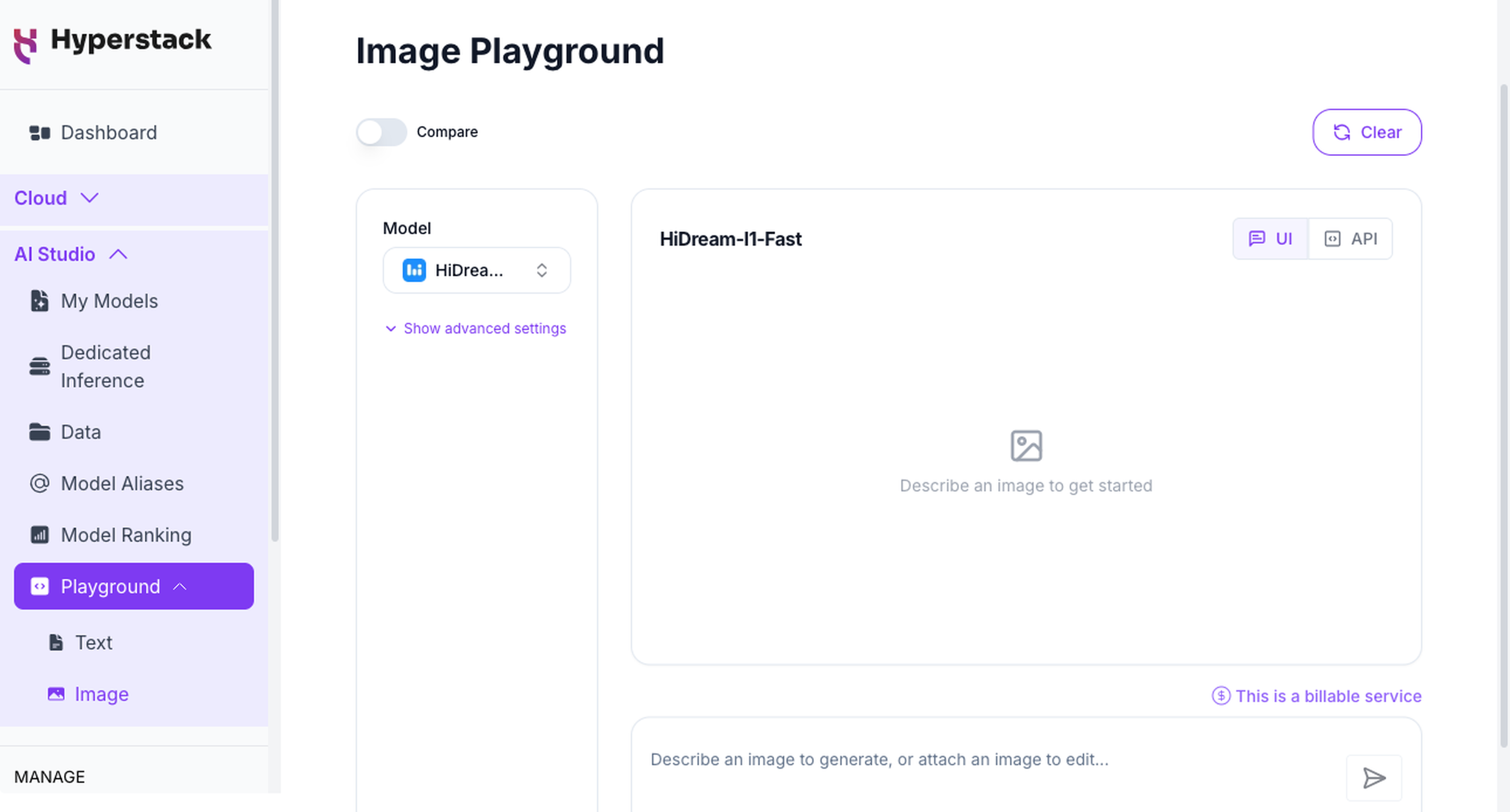Switch to the API tab
1510x812 pixels.
tap(1350, 238)
